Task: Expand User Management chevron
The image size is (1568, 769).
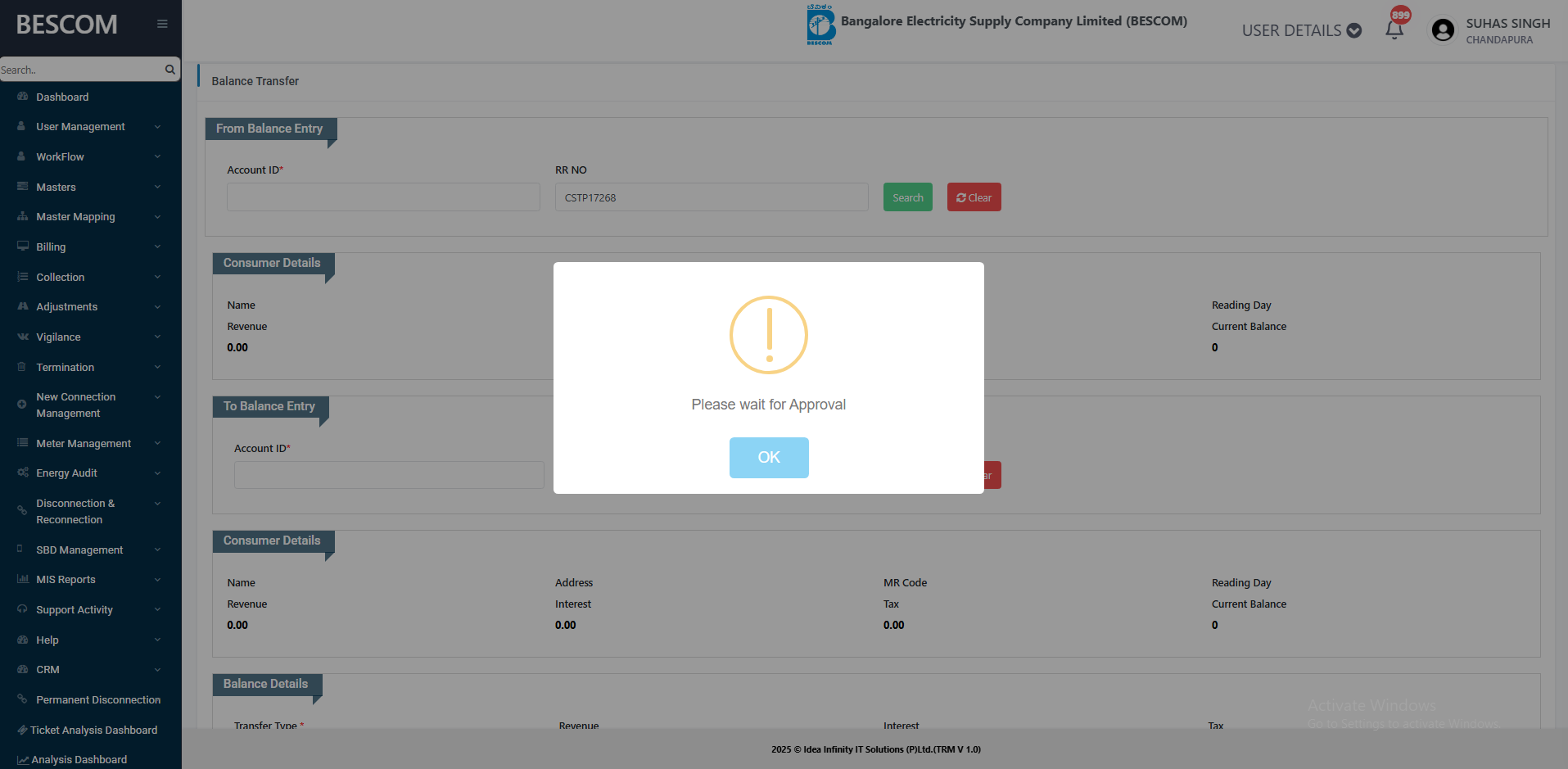Action: click(157, 127)
